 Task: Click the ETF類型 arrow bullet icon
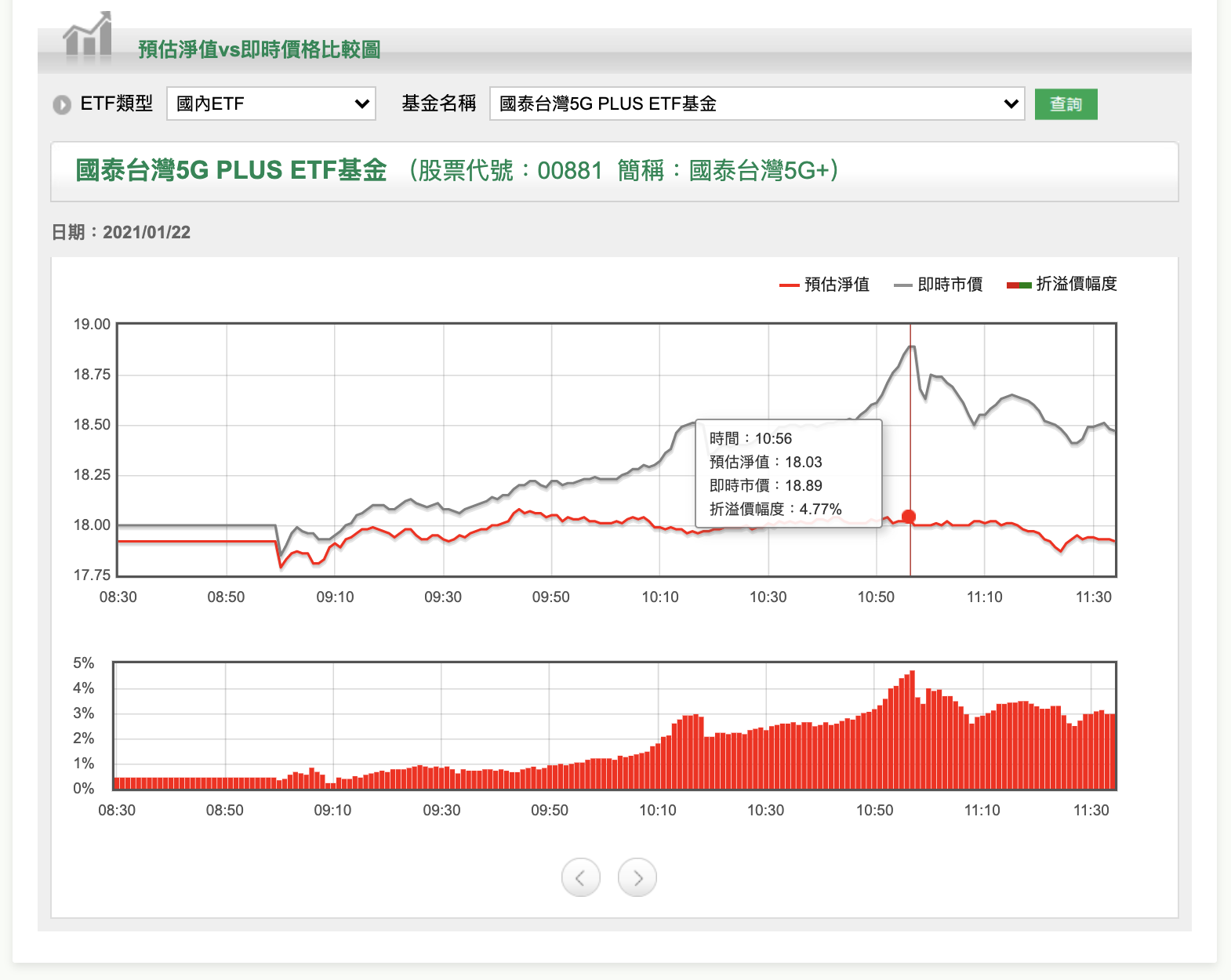pos(62,104)
